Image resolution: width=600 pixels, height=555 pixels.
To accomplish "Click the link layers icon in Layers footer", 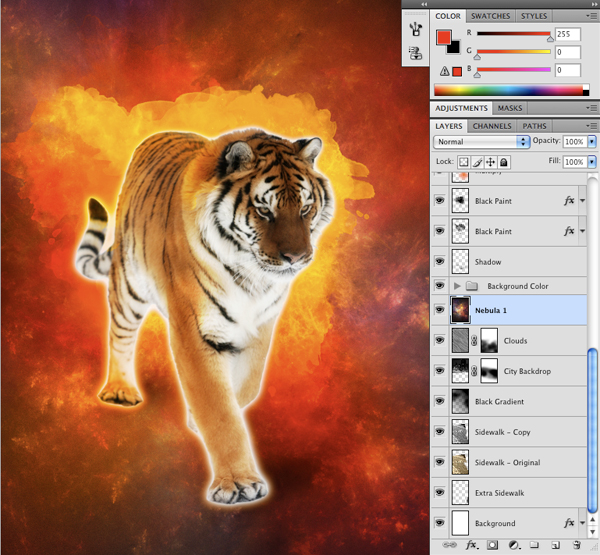I will pos(449,545).
